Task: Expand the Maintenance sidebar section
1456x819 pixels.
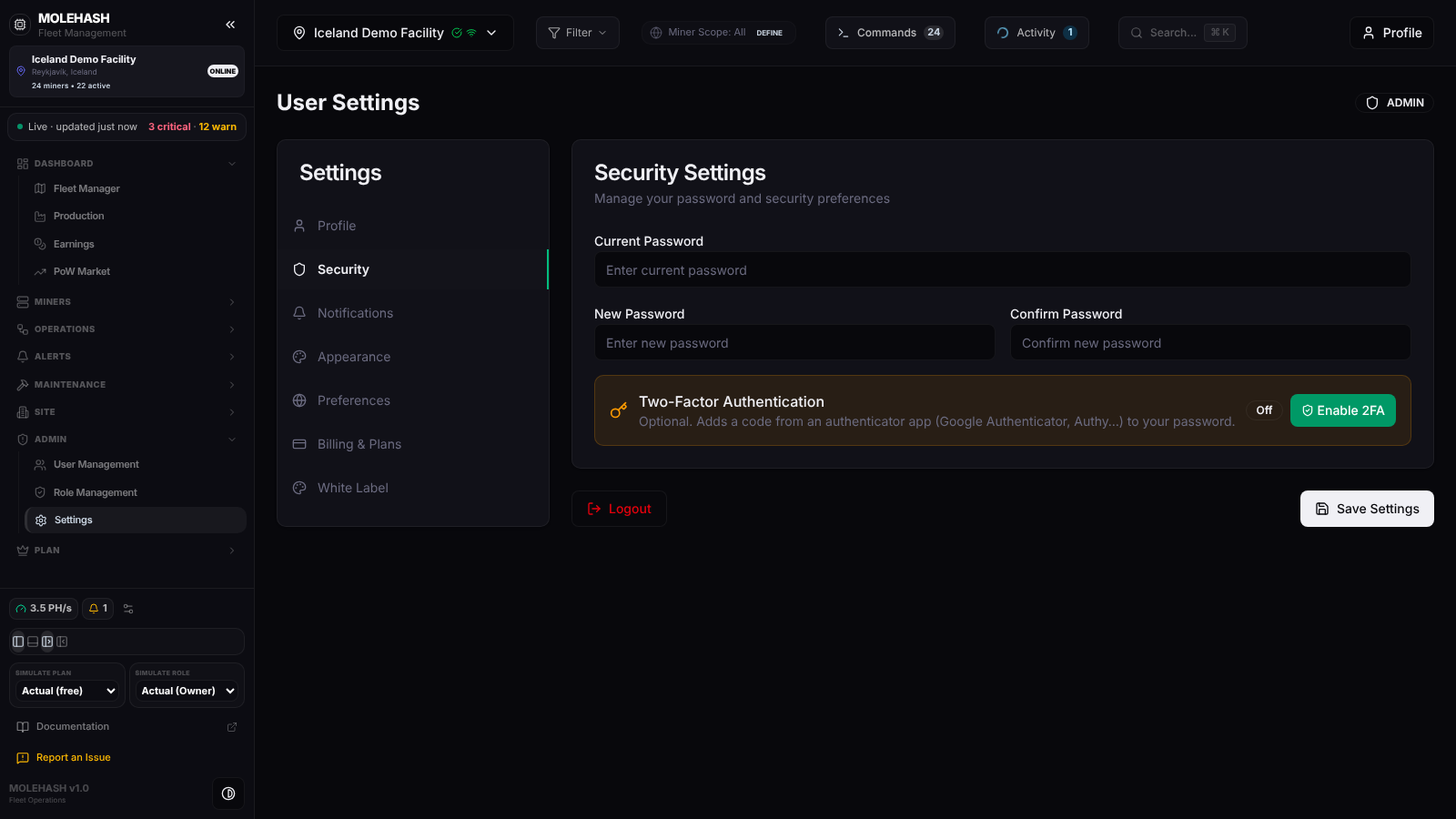Action: (126, 385)
